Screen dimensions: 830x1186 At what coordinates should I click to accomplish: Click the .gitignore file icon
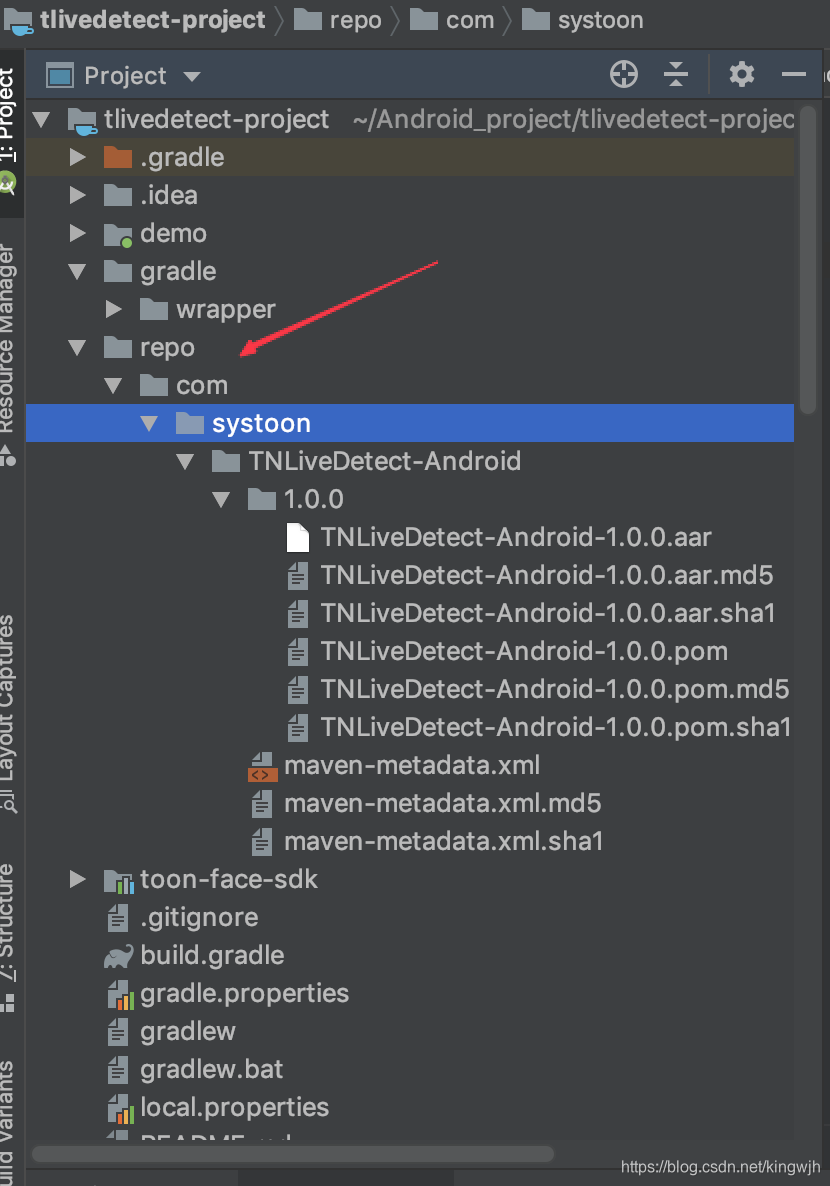coord(117,917)
